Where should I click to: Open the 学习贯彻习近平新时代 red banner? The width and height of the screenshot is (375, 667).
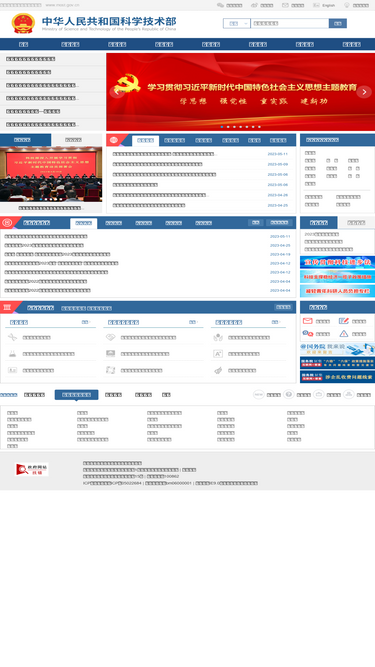tap(241, 91)
